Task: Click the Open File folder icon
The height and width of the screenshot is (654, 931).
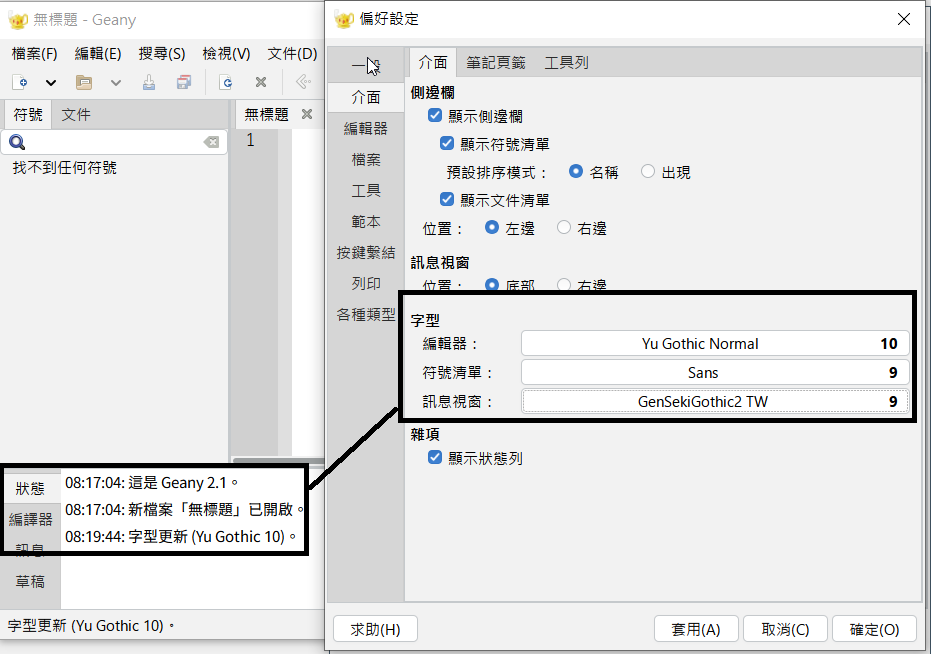Action: tap(84, 83)
